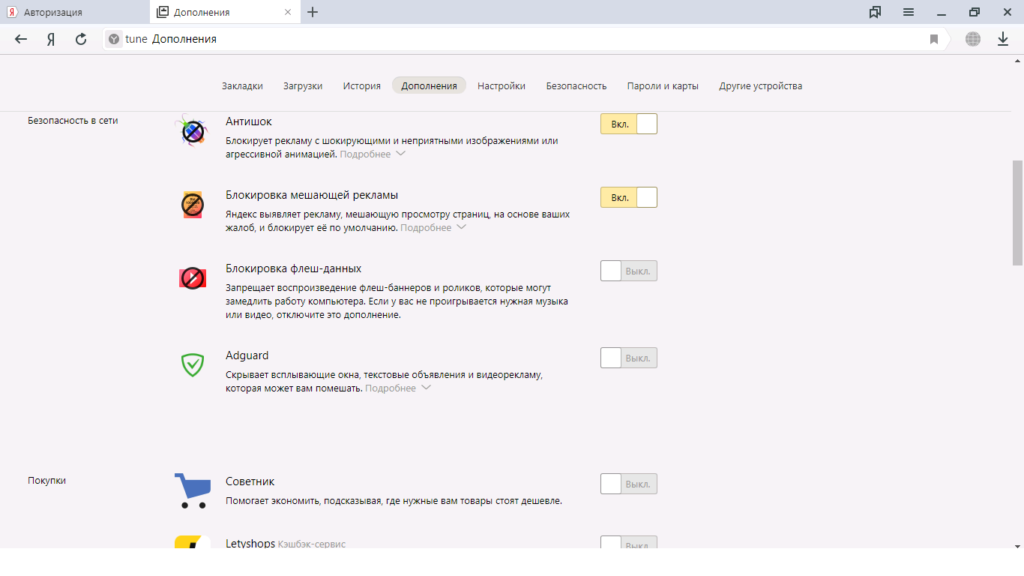Screen dimensions: 1024x576
Task: Enable the Советник toggle
Action: (x=628, y=484)
